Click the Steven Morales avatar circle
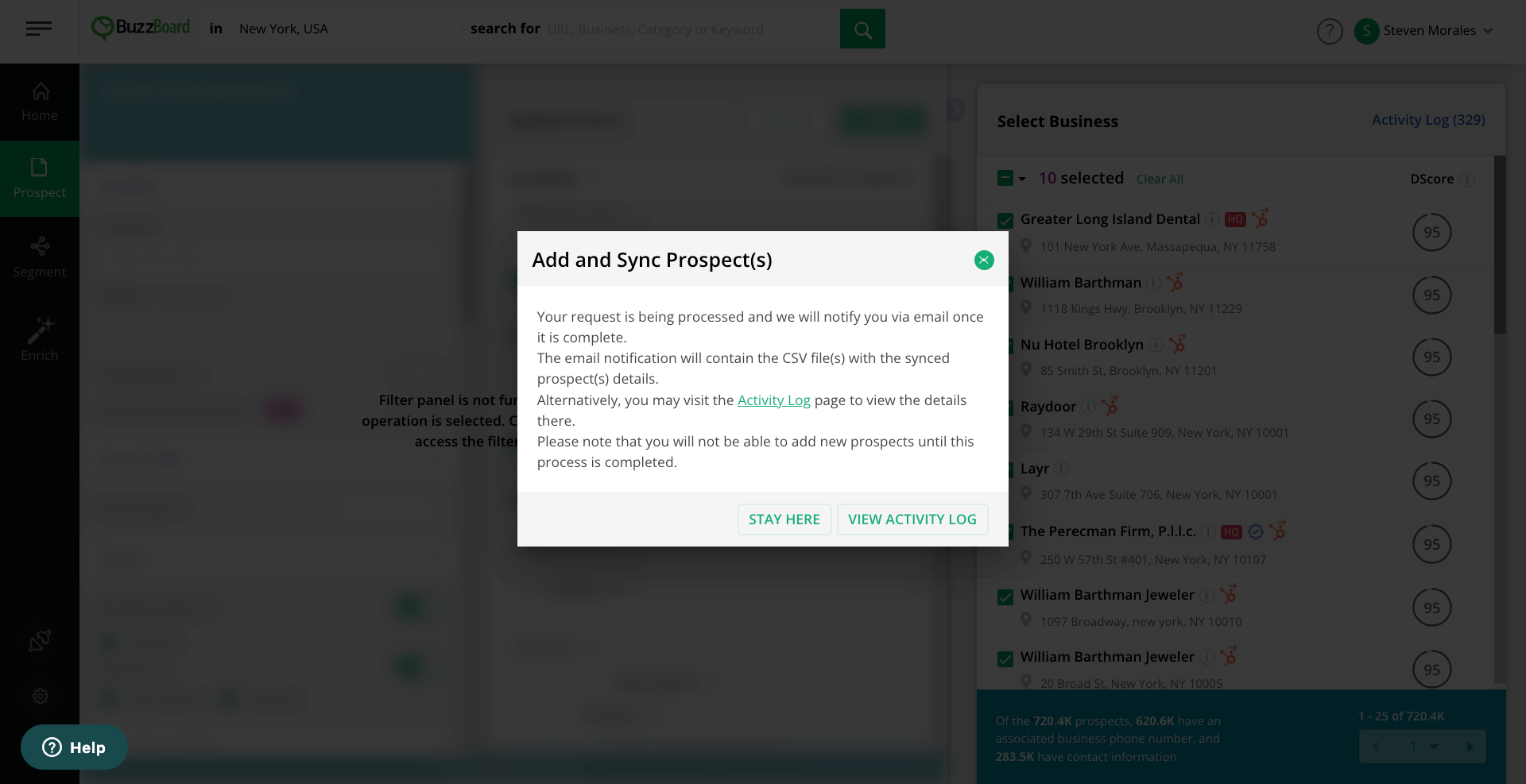 1366,31
